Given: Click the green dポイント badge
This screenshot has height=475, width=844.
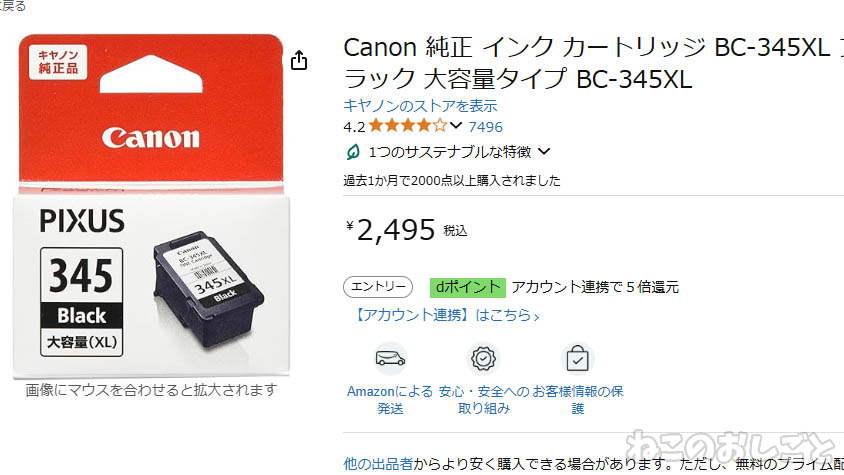Looking at the screenshot, I should [468, 288].
